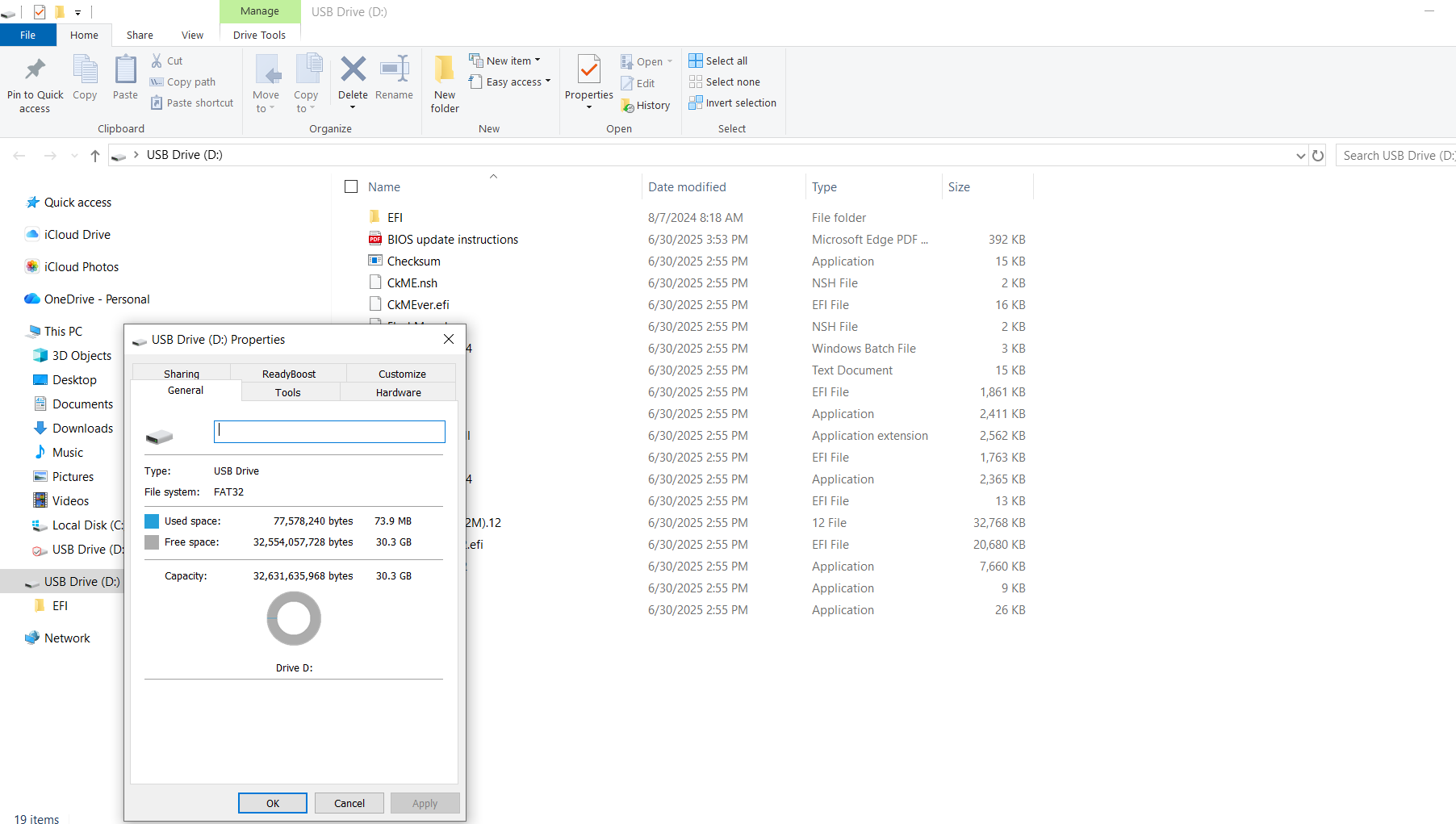Click Edit in Open group
The width and height of the screenshot is (1456, 824).
tap(638, 83)
